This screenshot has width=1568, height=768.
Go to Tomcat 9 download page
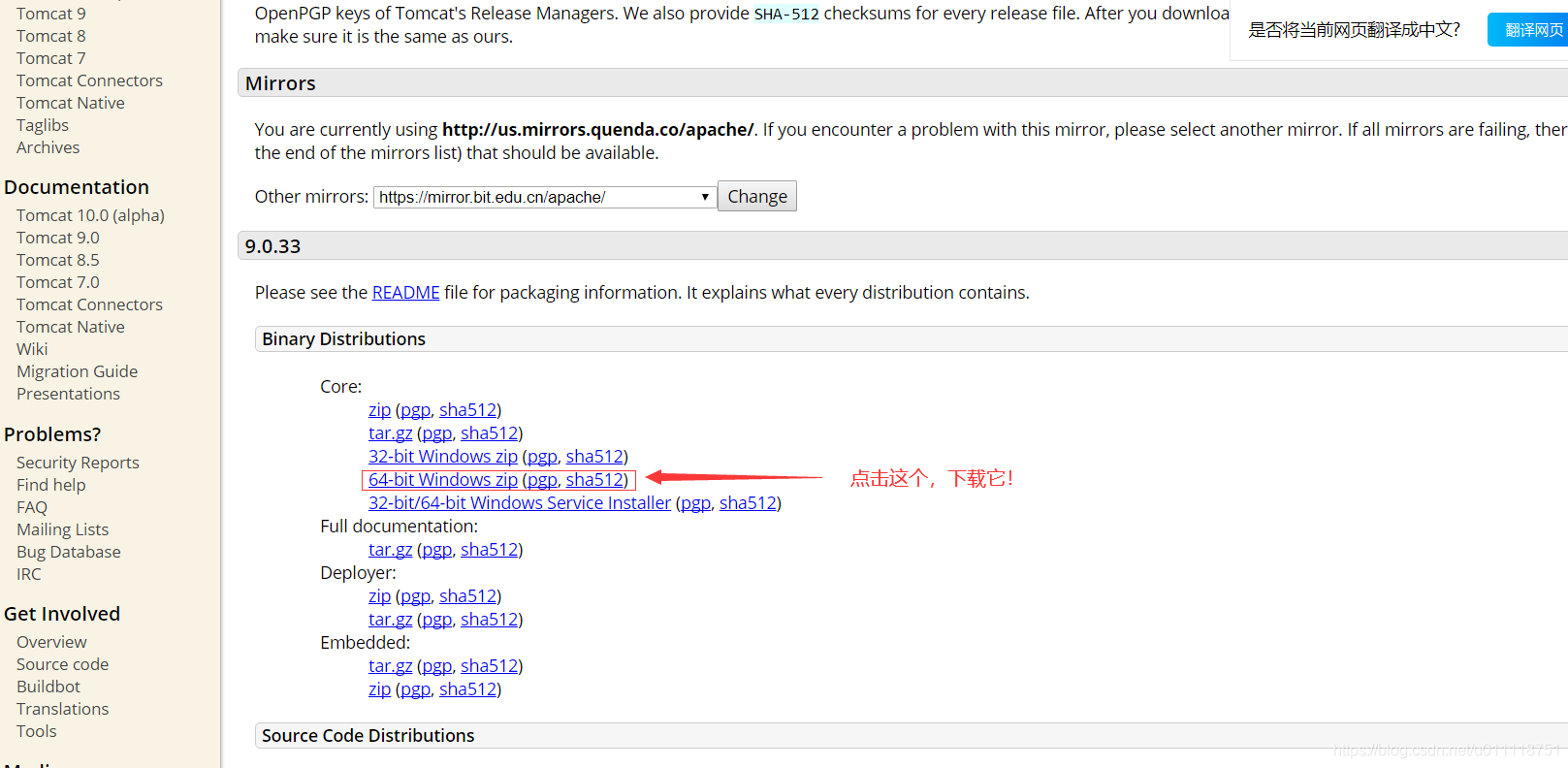pos(50,14)
